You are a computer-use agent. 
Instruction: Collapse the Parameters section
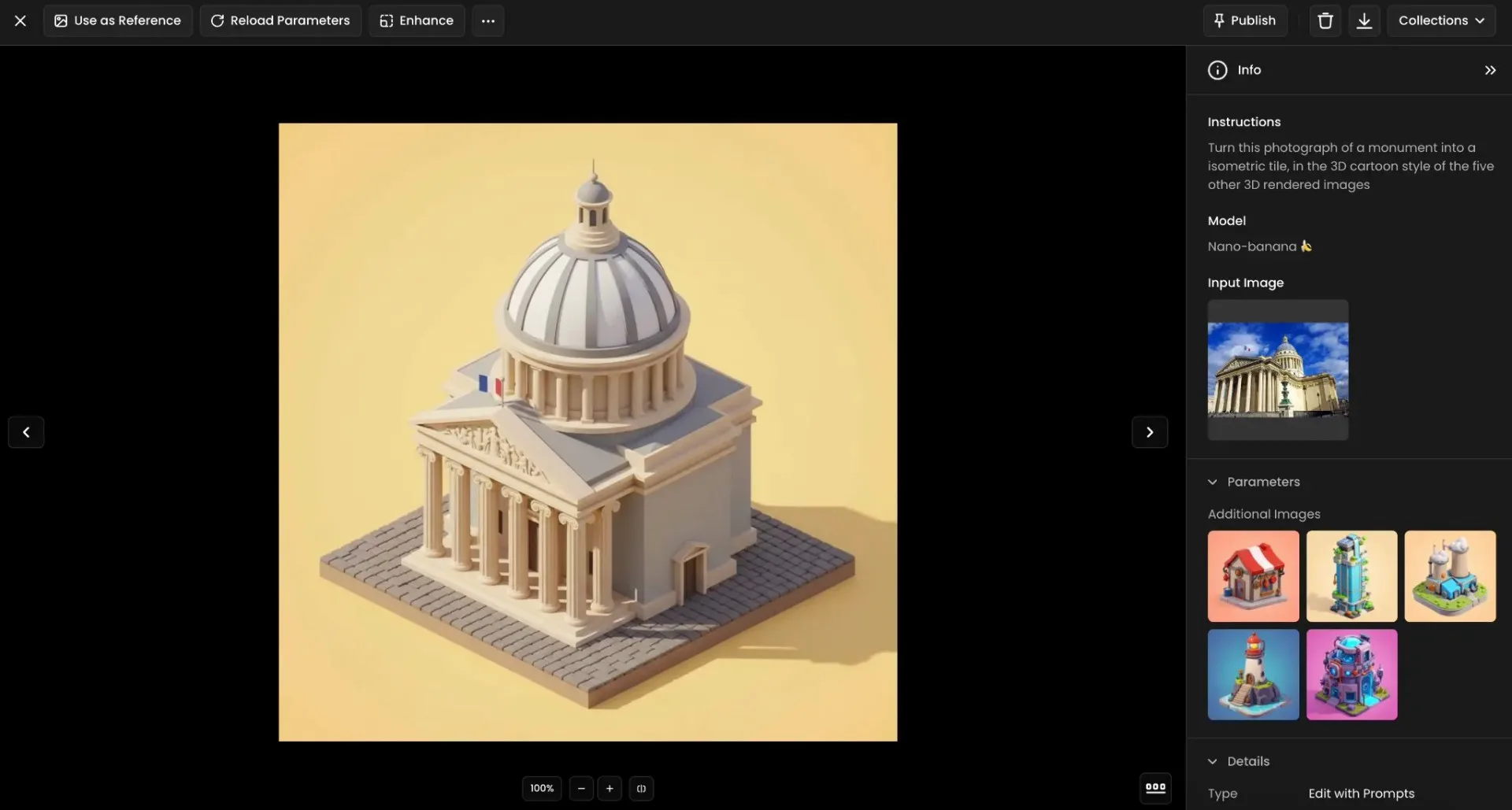(1213, 482)
